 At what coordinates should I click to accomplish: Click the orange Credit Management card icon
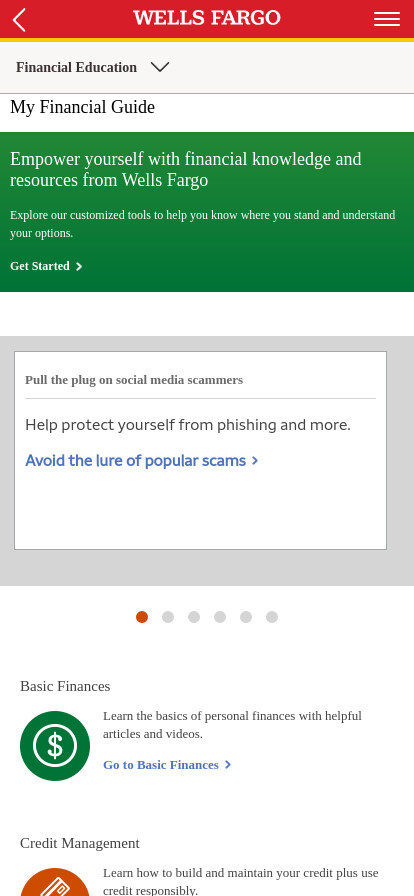[55, 882]
